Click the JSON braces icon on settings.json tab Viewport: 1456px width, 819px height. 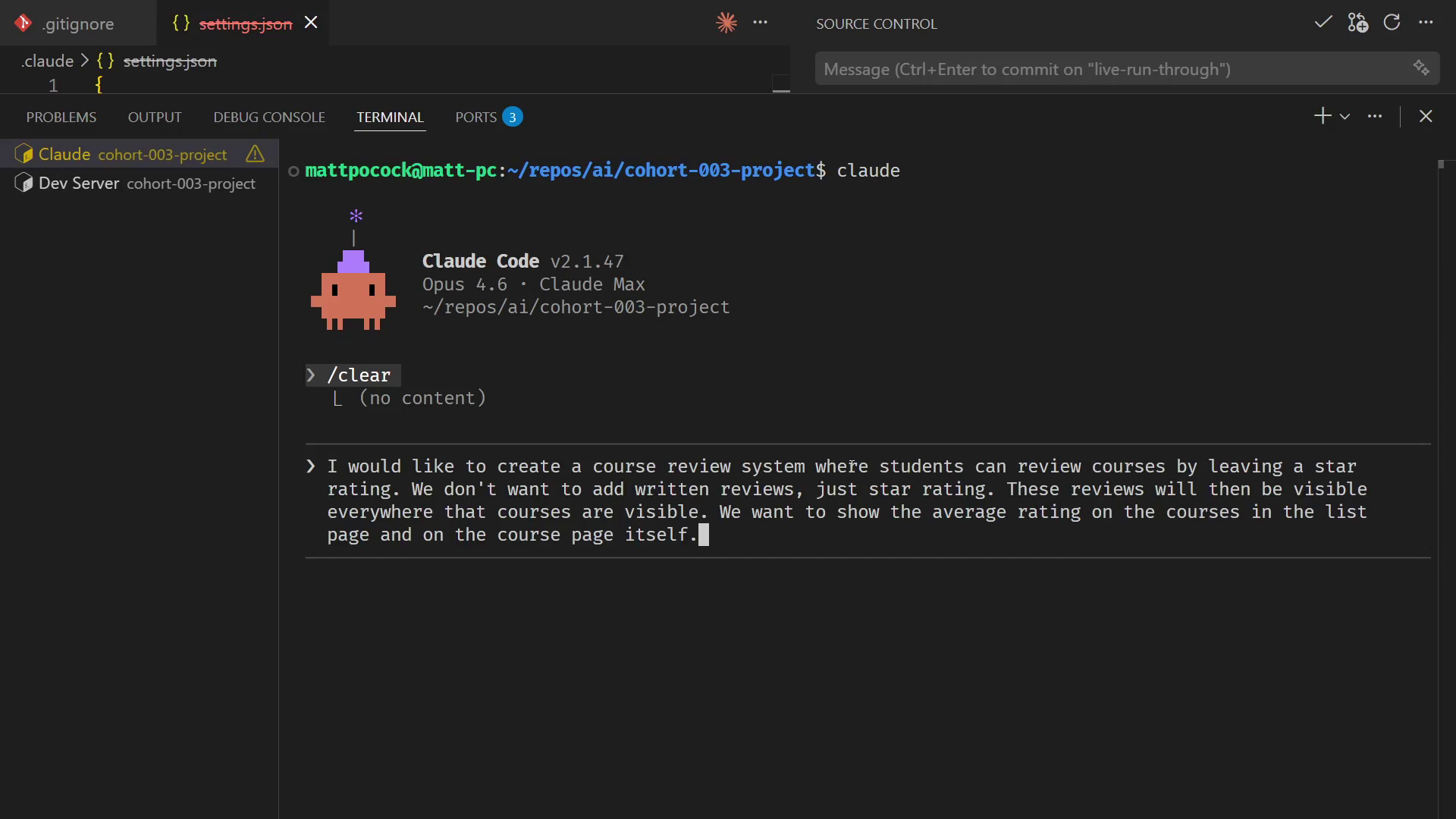point(181,23)
